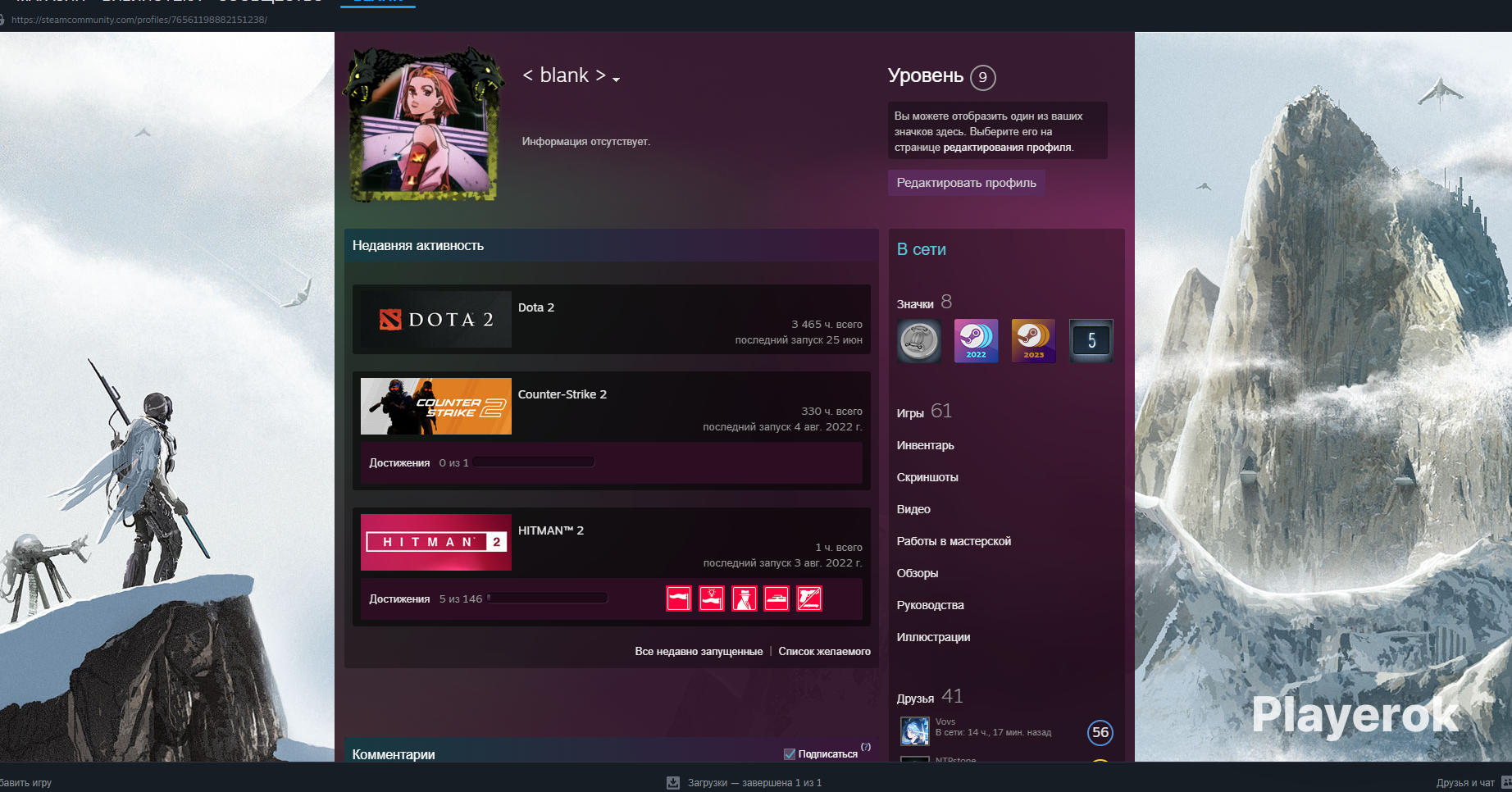Click Counter-Strike 2 '330 ч. всего' playtime
The image size is (1512, 792).
tap(831, 412)
